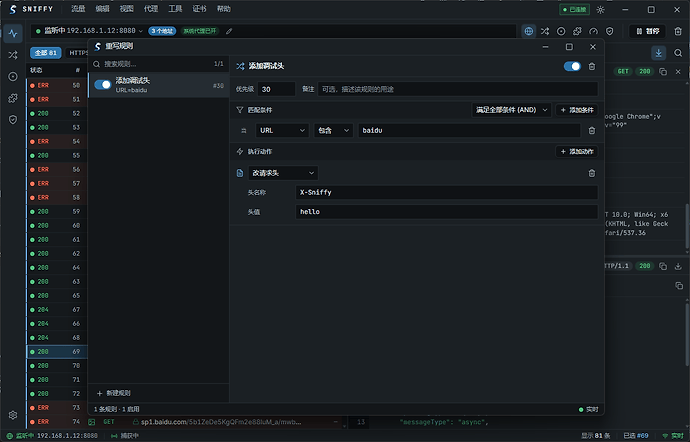Click the 状态 column header
Viewport: 690px width, 442px height.
tap(36, 70)
